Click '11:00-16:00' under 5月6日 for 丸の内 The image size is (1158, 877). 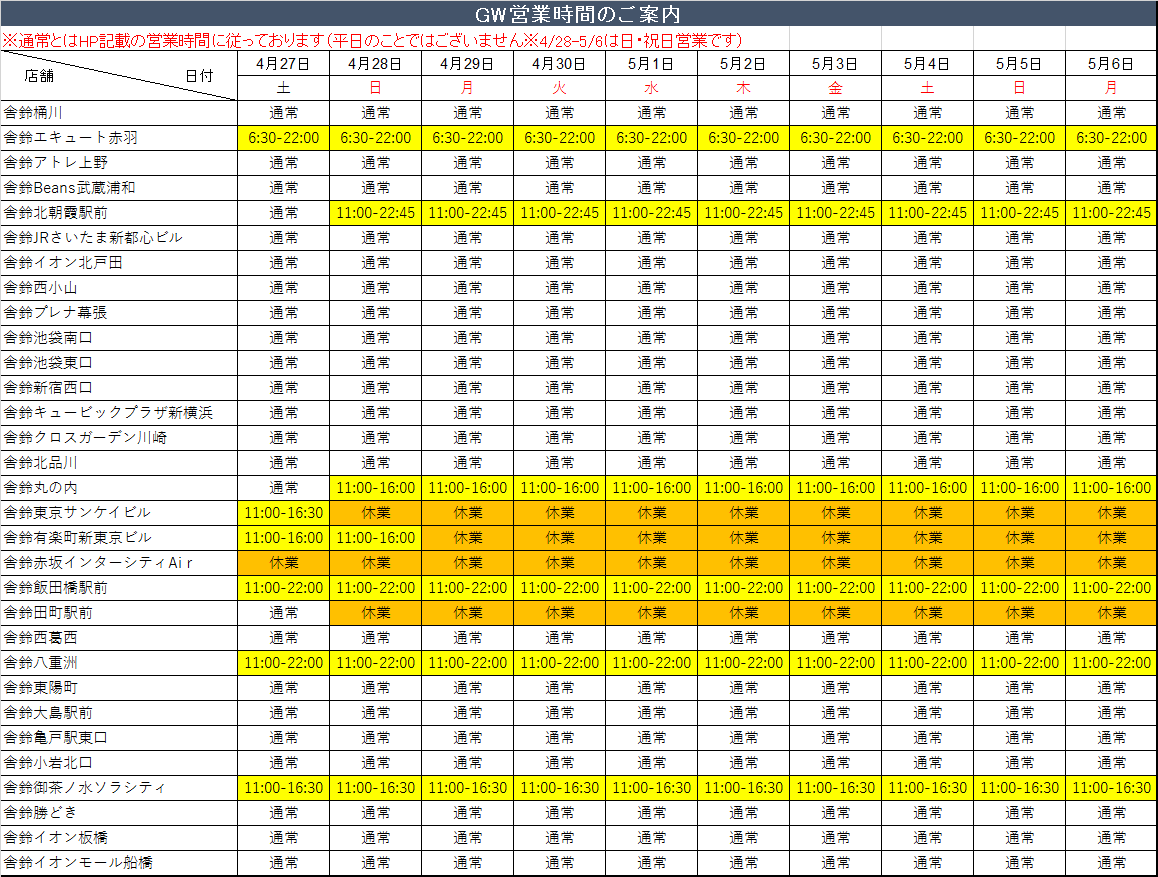coord(1111,488)
